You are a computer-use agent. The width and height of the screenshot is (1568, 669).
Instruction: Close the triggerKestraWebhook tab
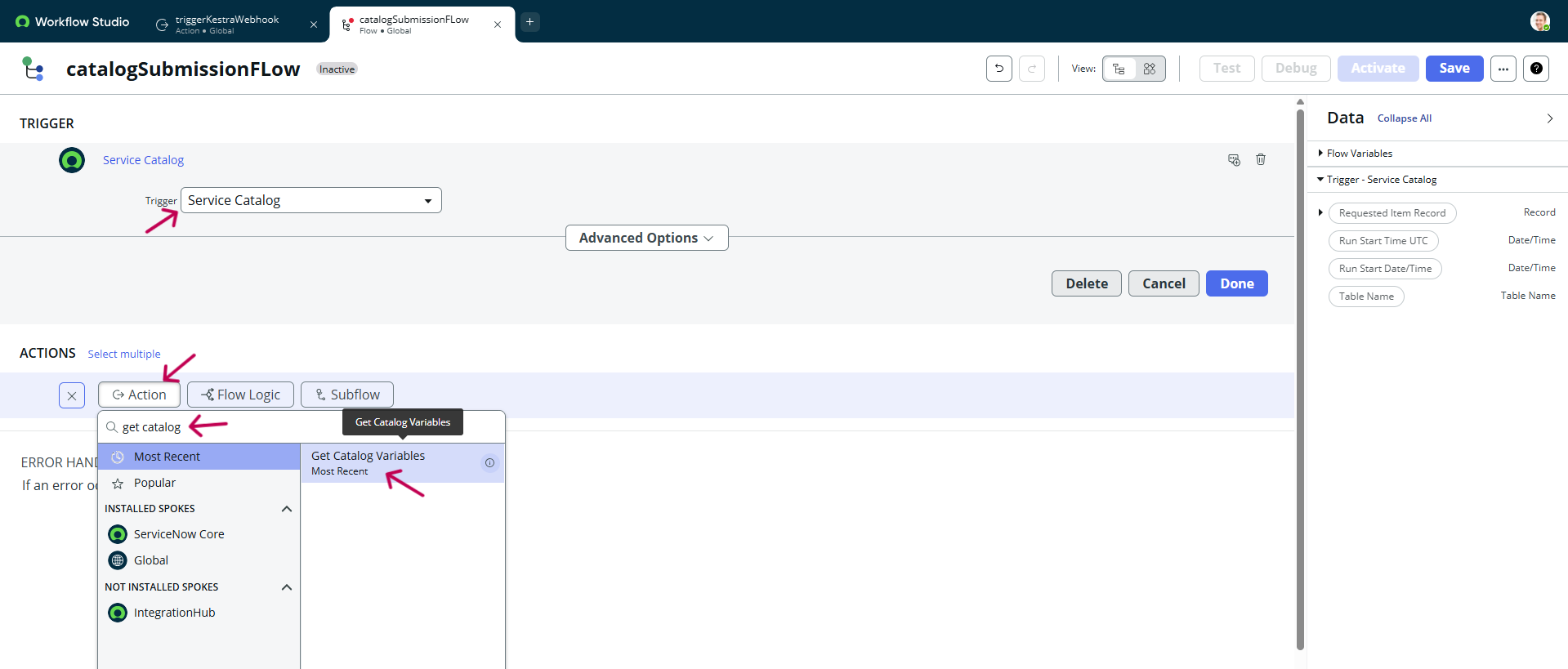pos(314,25)
